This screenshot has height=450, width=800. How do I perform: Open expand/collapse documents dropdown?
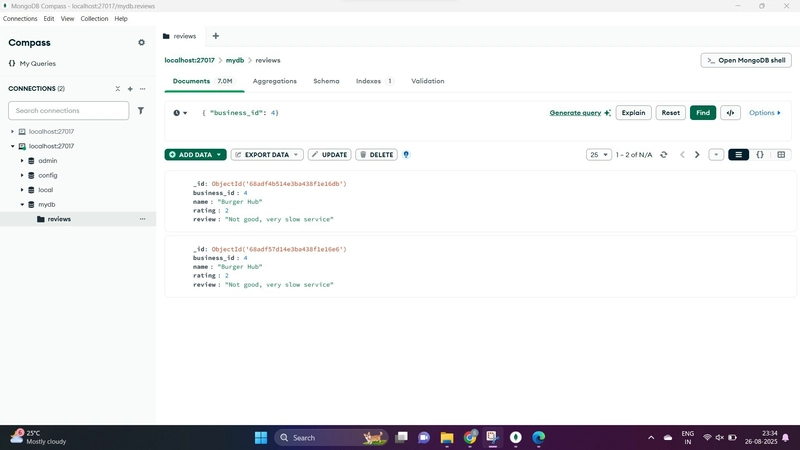pyautogui.click(x=716, y=155)
